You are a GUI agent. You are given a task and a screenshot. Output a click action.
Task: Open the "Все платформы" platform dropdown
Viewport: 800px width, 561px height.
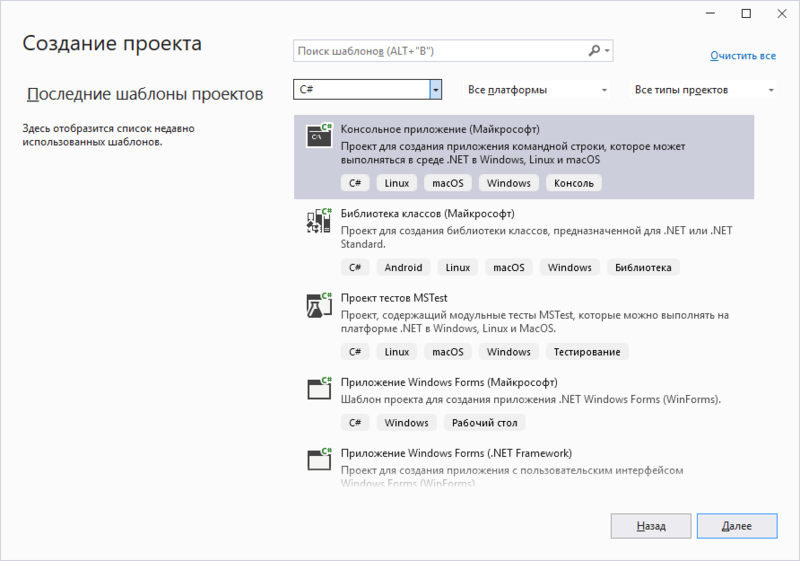point(537,90)
